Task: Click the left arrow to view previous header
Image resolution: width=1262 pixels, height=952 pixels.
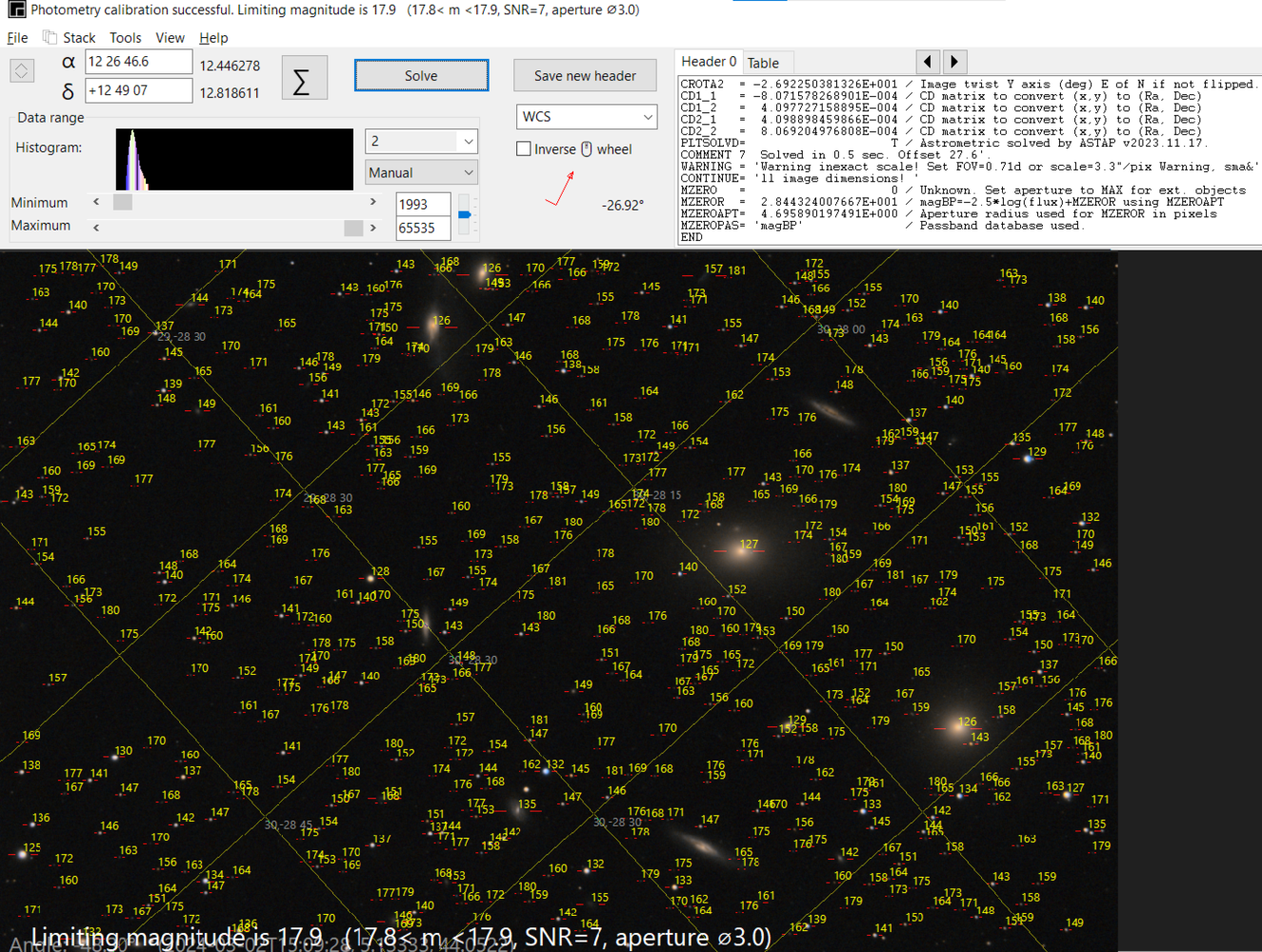Action: click(x=928, y=61)
